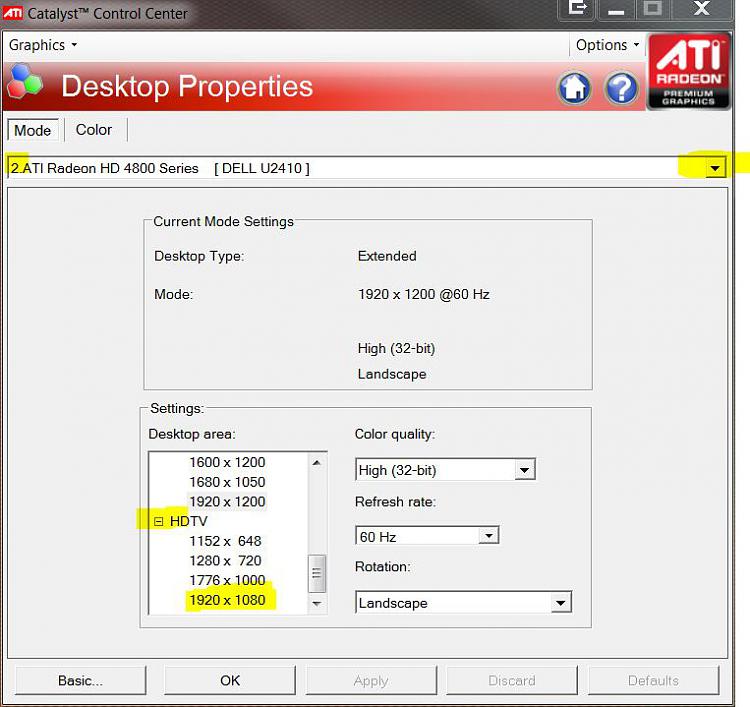
Task: Select 1280 x 720 HDTV mode
Action: 225,561
